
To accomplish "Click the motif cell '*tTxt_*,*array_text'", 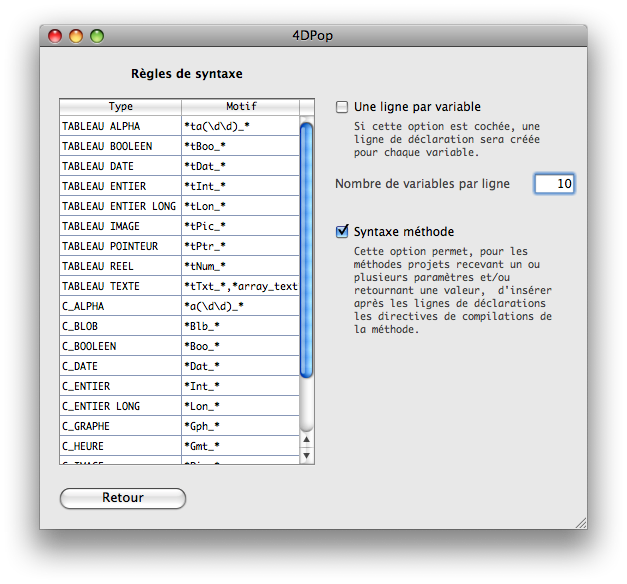I will click(240, 286).
